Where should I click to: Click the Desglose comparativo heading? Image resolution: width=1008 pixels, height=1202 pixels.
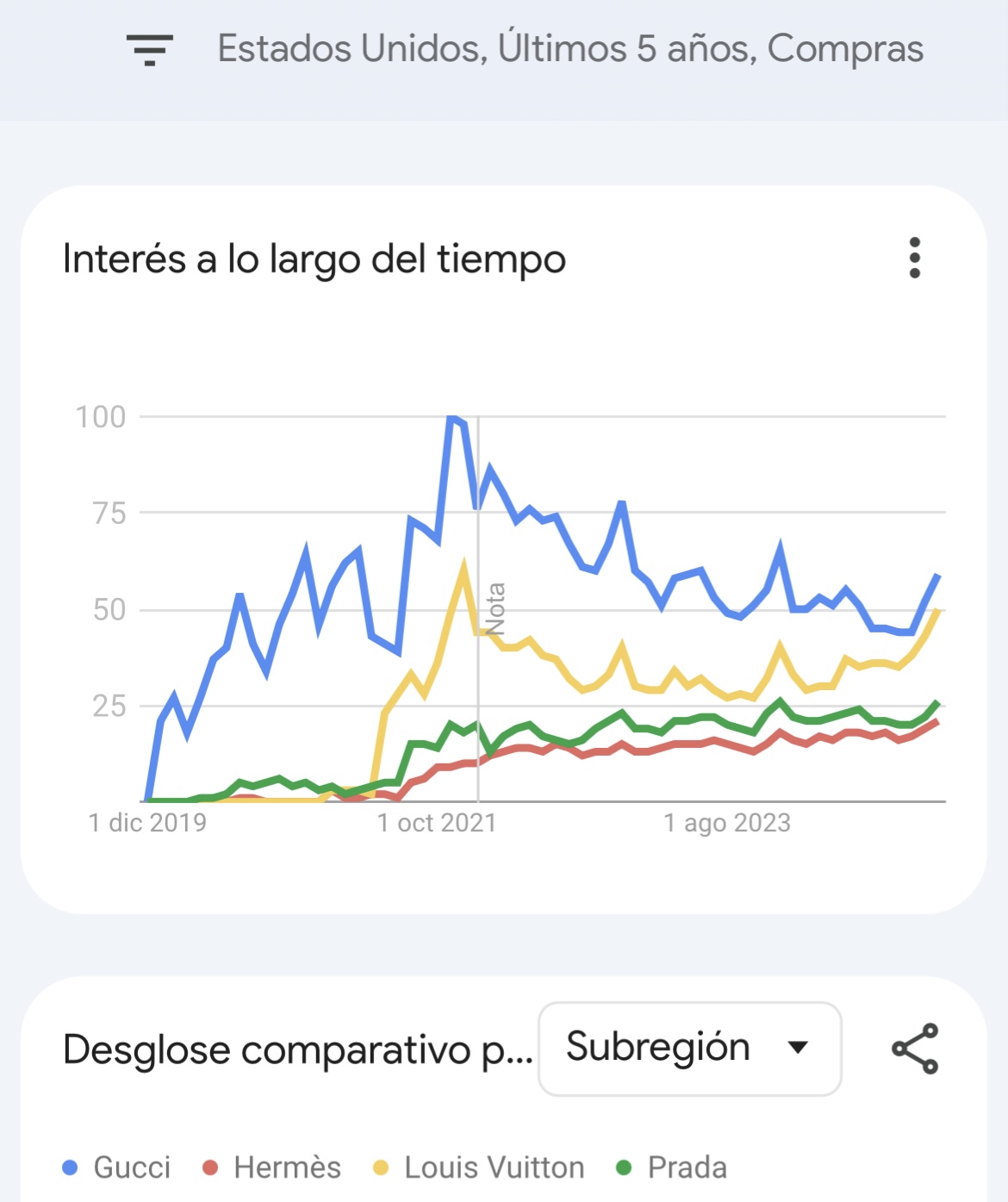point(298,1050)
